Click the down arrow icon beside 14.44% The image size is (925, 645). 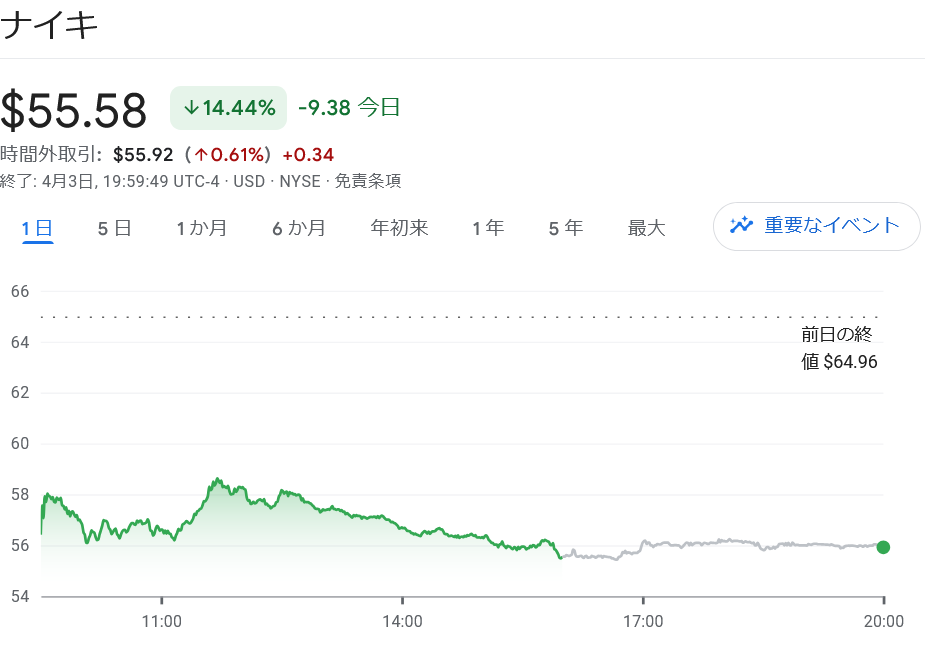pyautogui.click(x=190, y=108)
